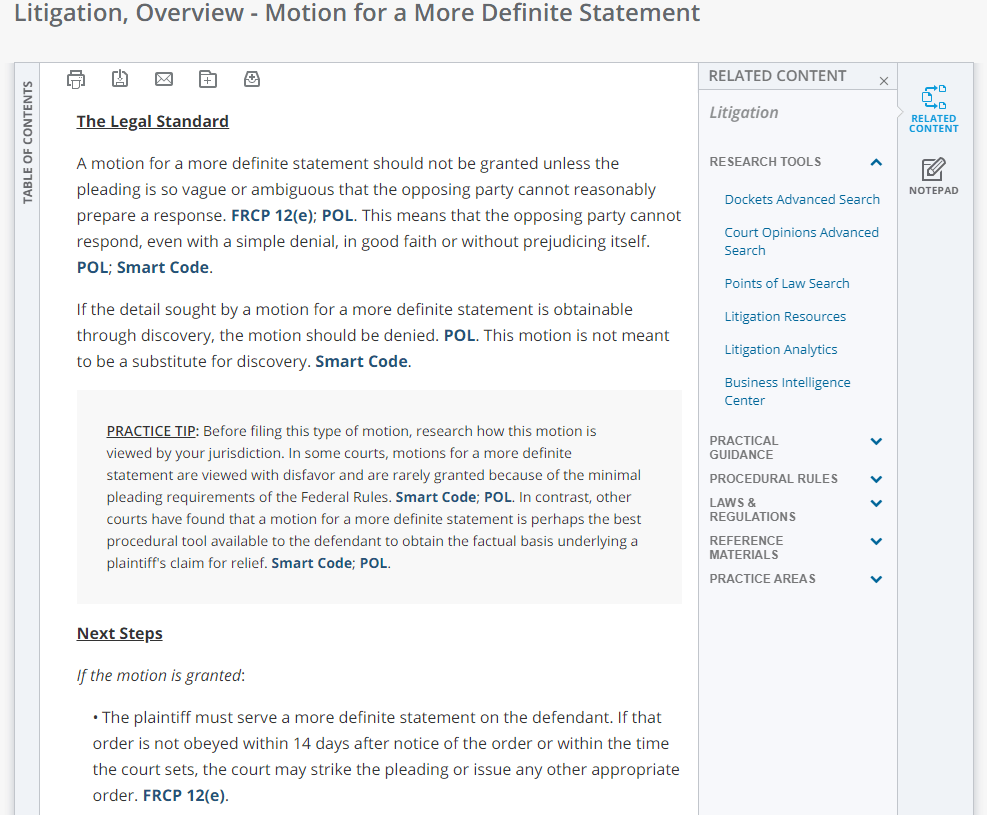Image resolution: width=987 pixels, height=815 pixels.
Task: Expand the Procedural Rules section
Action: tap(876, 479)
